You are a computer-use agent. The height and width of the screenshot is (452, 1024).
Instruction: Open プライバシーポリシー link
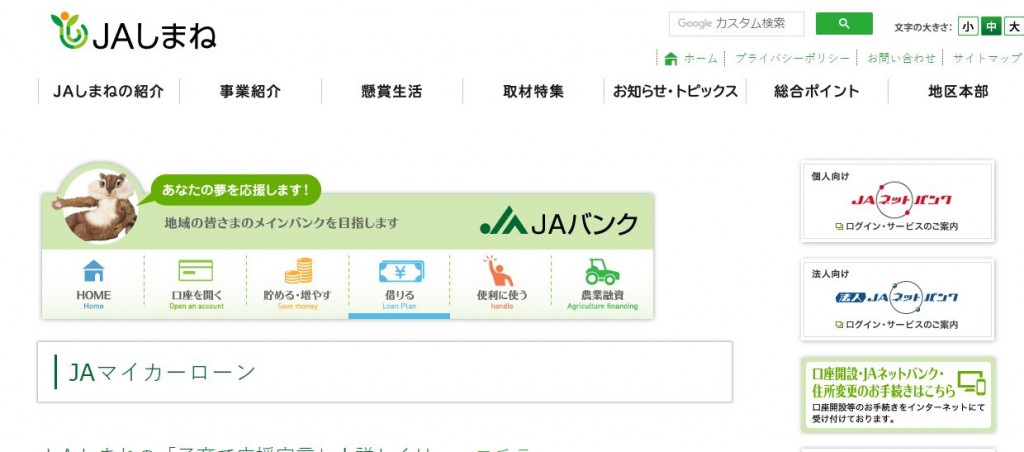(x=792, y=59)
